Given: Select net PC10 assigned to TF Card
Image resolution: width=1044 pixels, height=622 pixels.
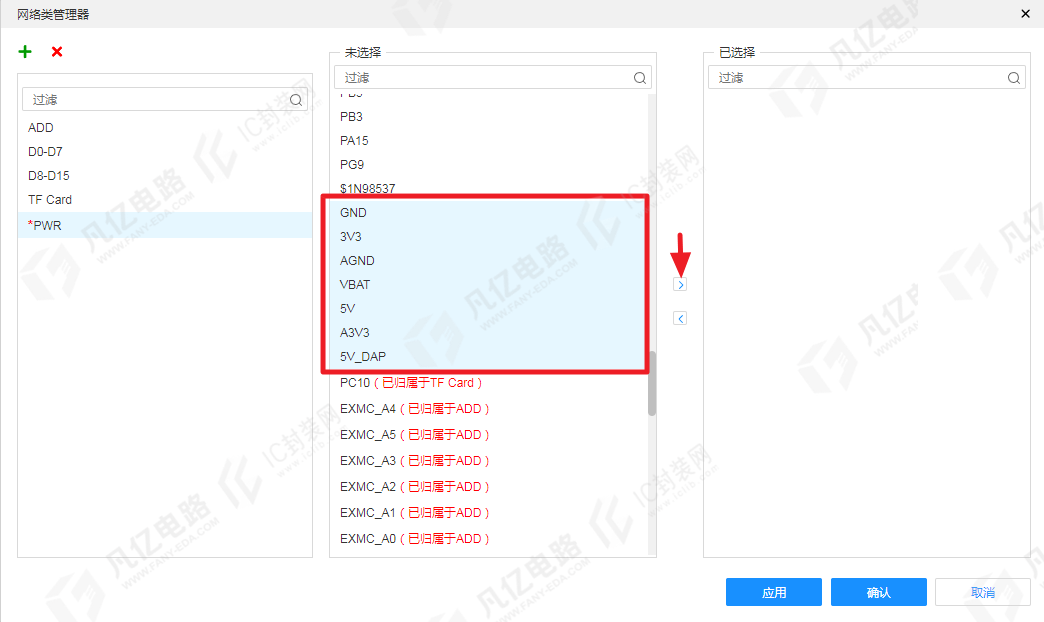Looking at the screenshot, I should click(489, 383).
